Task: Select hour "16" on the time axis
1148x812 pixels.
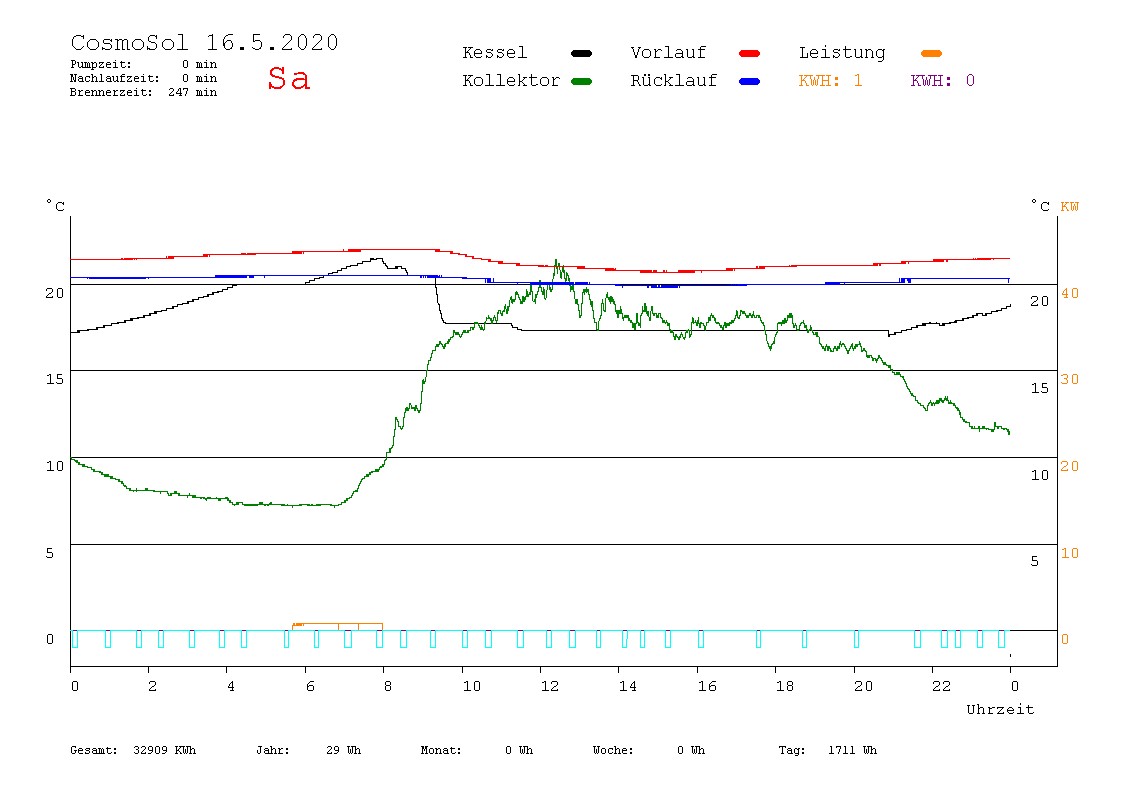Action: tap(707, 686)
